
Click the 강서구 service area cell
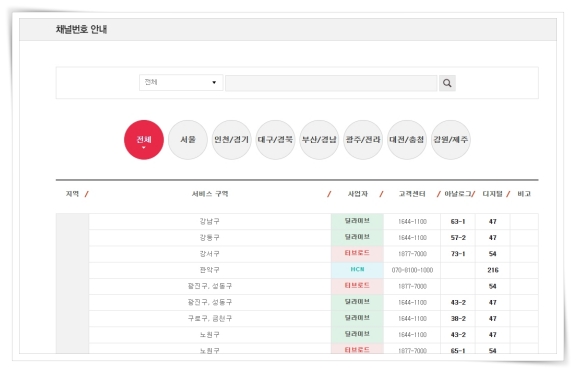coord(210,254)
